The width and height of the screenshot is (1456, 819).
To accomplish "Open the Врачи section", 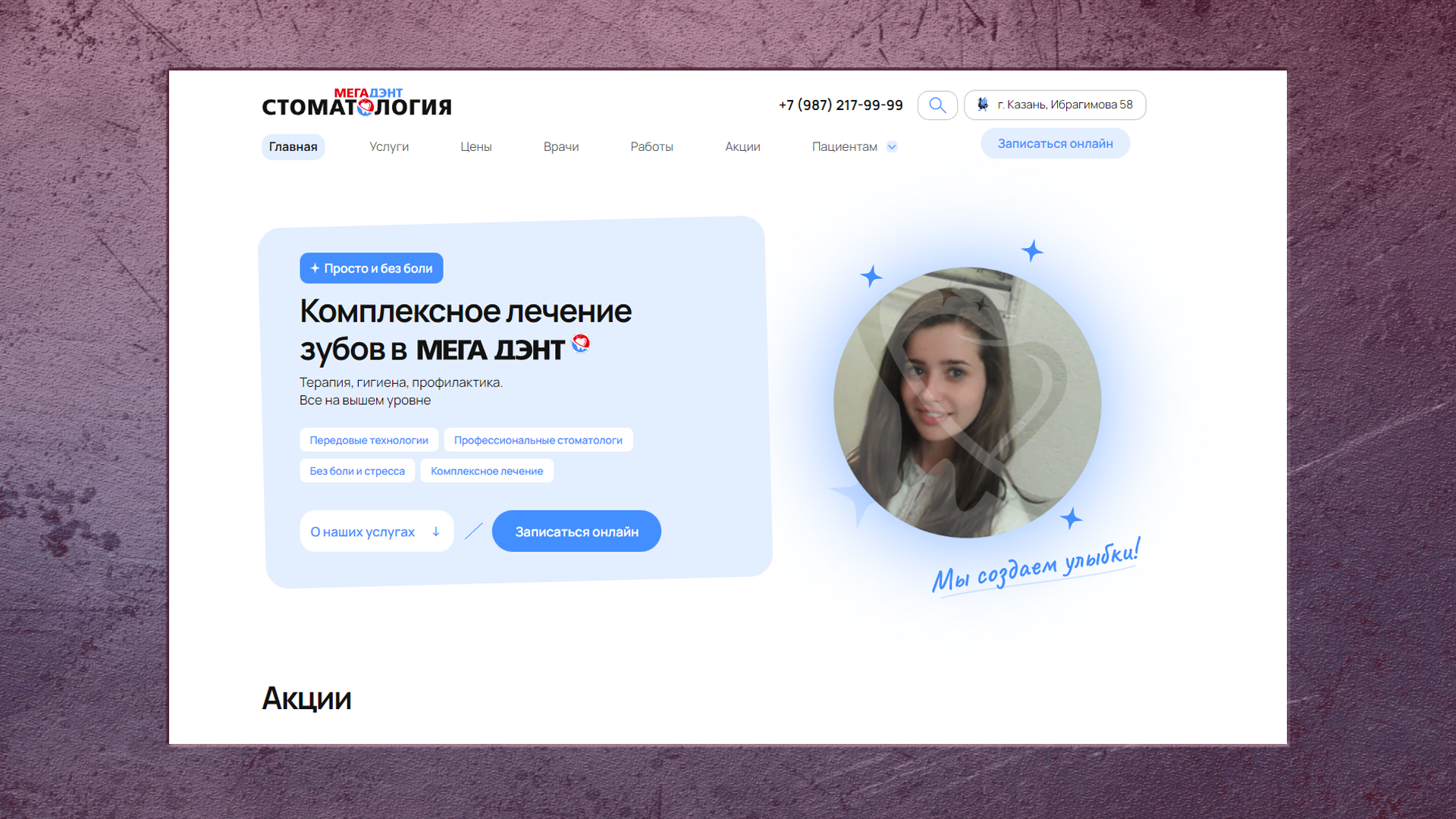I will coord(560,147).
